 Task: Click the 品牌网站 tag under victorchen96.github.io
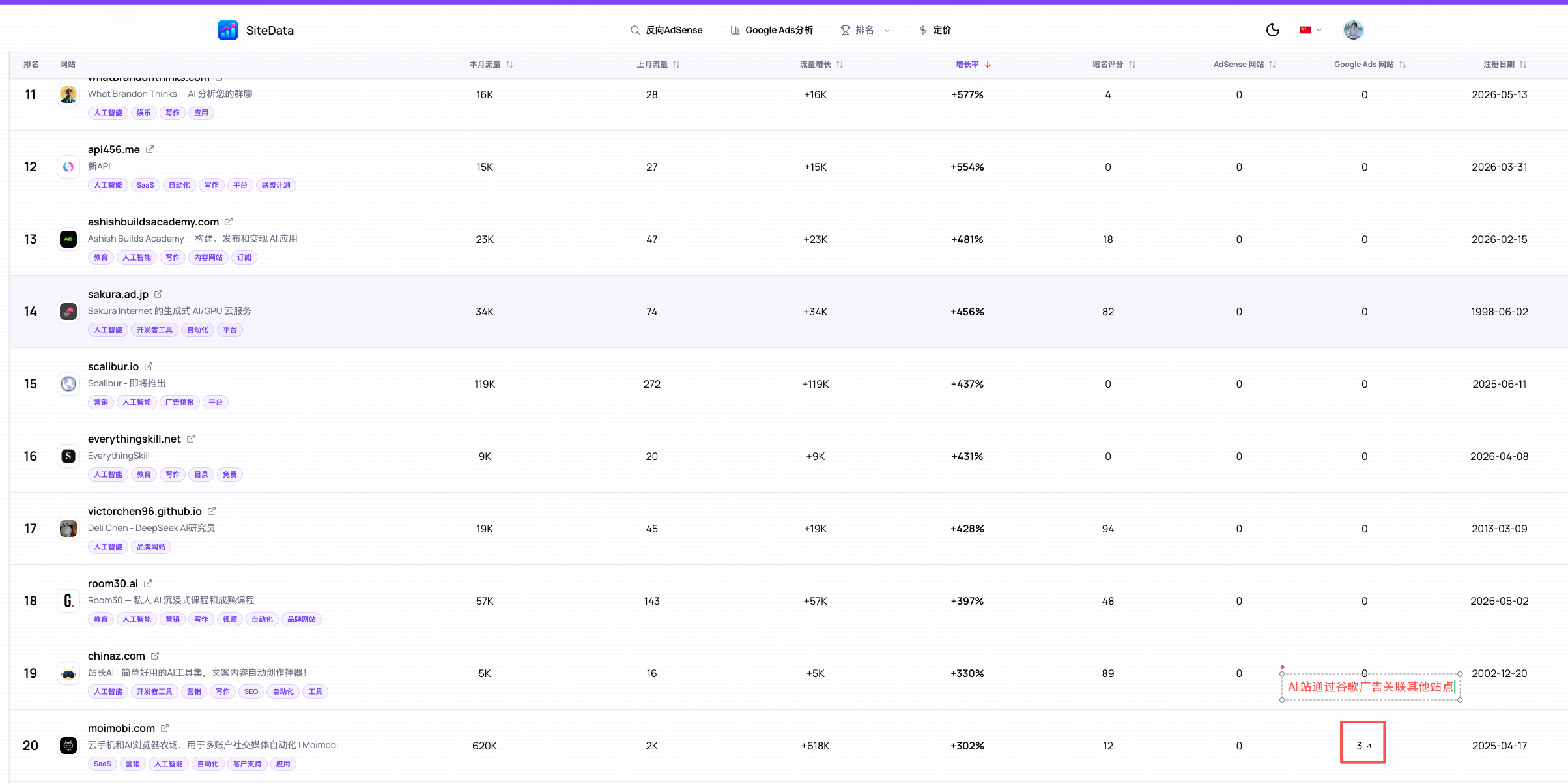[151, 547]
